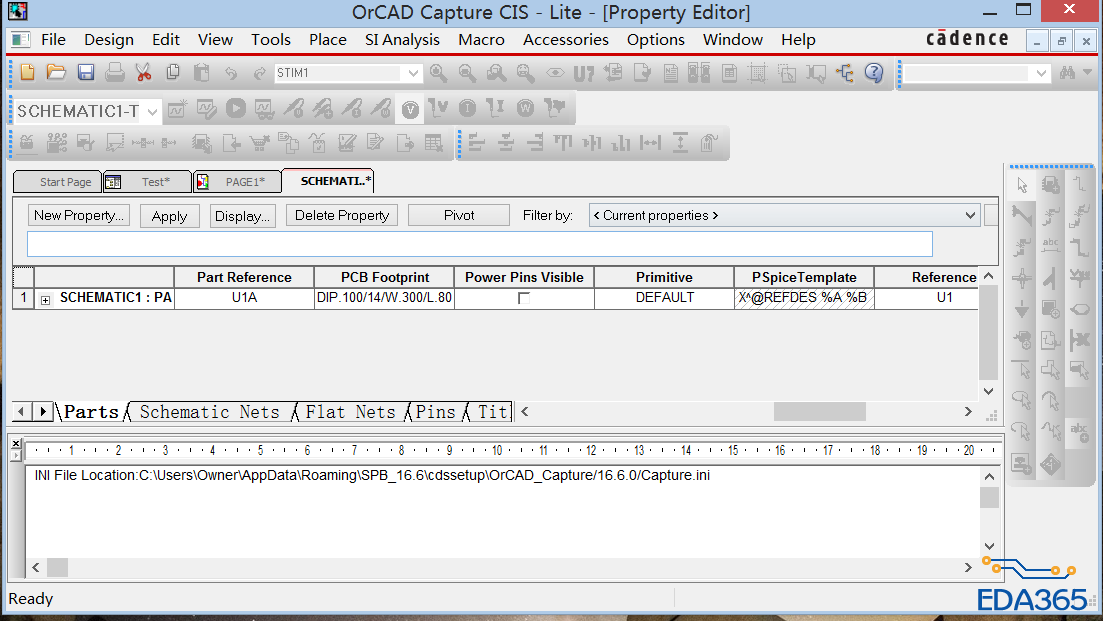Open the search box dropdown arrow
The height and width of the screenshot is (621, 1103).
click(1040, 73)
